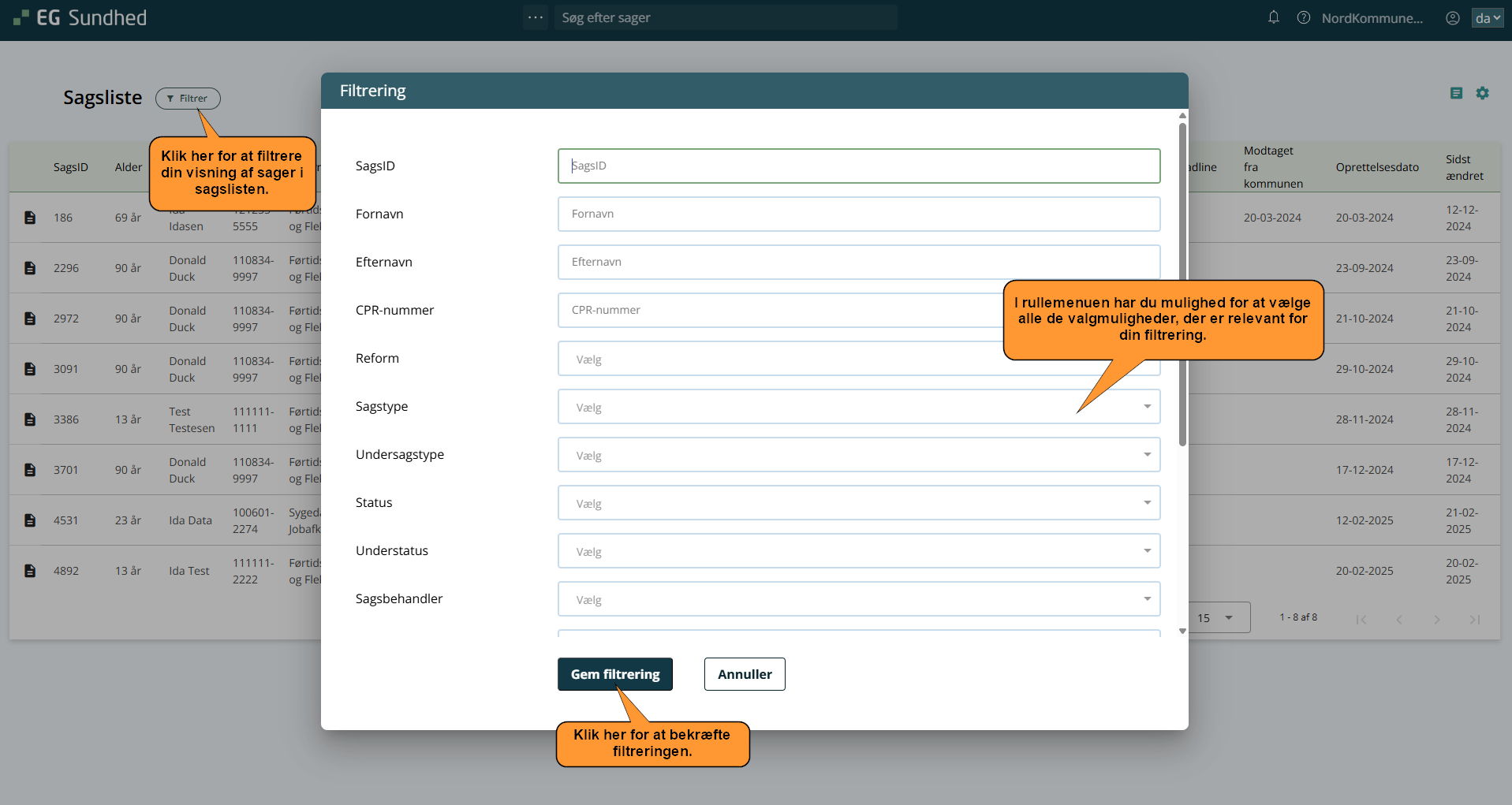This screenshot has width=1512, height=805.
Task: Select CPR cell 100601-2274
Action: [253, 520]
